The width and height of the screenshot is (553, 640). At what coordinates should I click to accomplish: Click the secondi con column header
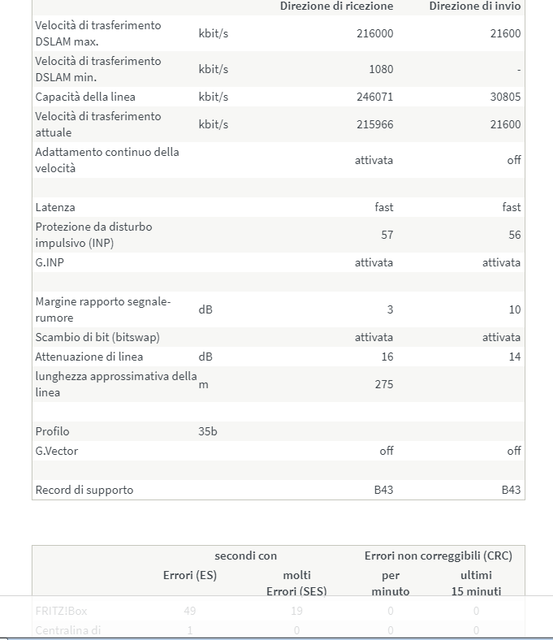pyautogui.click(x=246, y=556)
